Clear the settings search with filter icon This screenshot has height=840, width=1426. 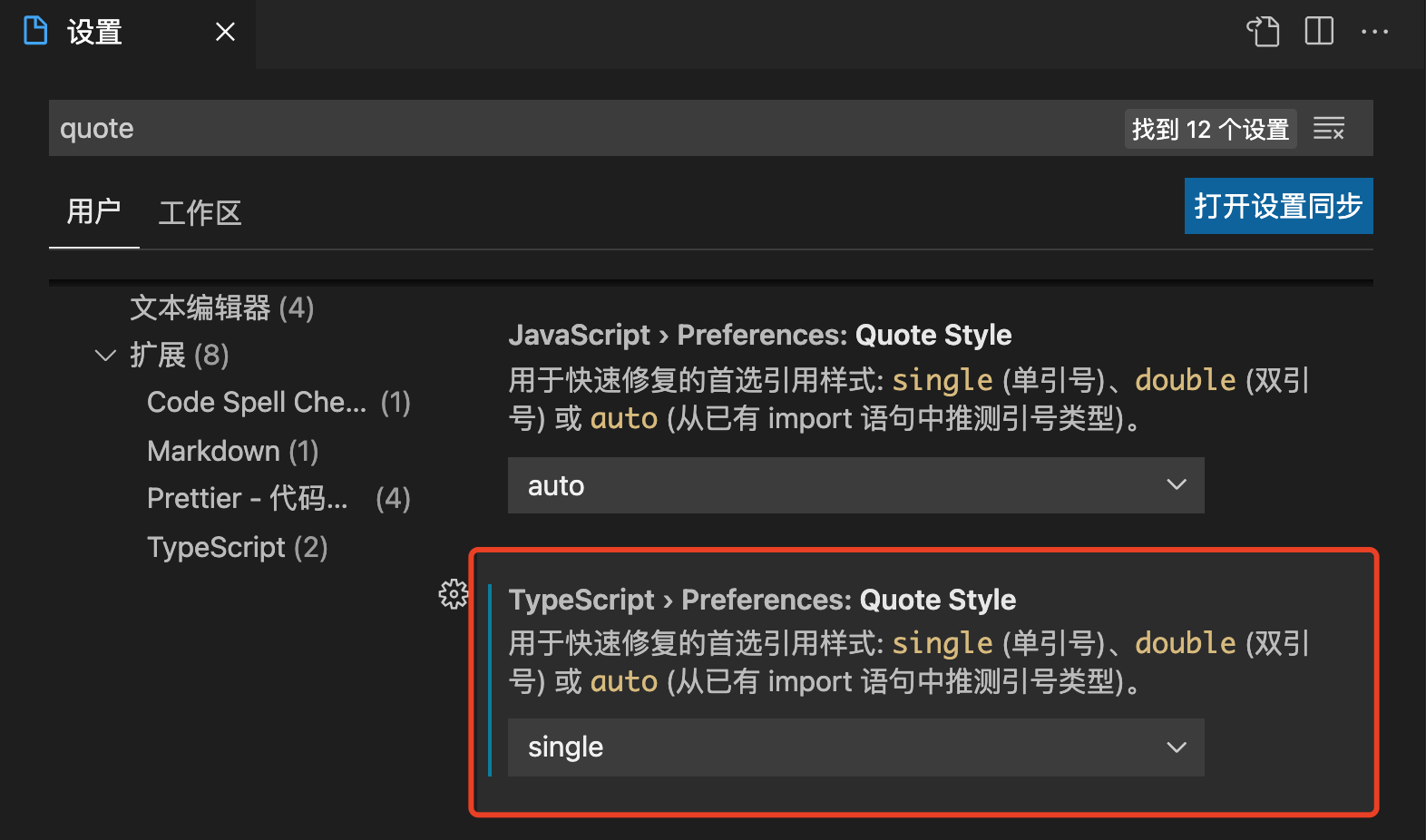(x=1329, y=129)
